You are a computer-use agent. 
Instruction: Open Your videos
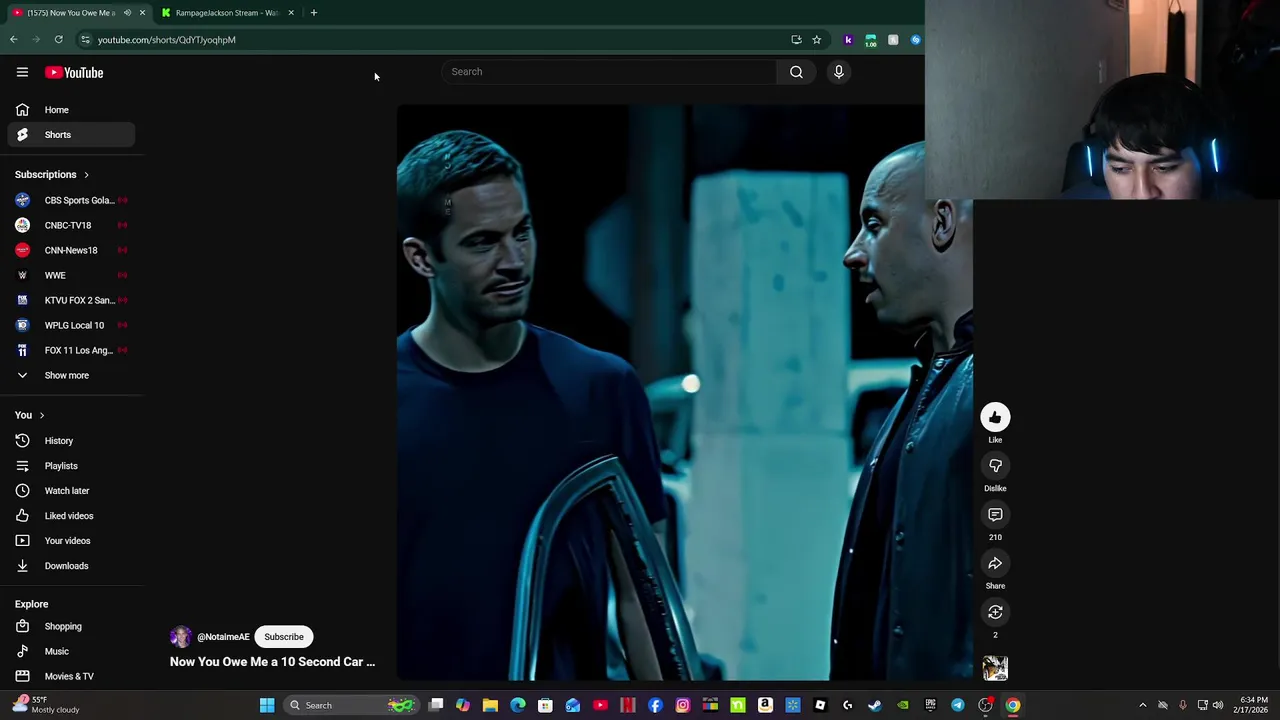point(70,541)
